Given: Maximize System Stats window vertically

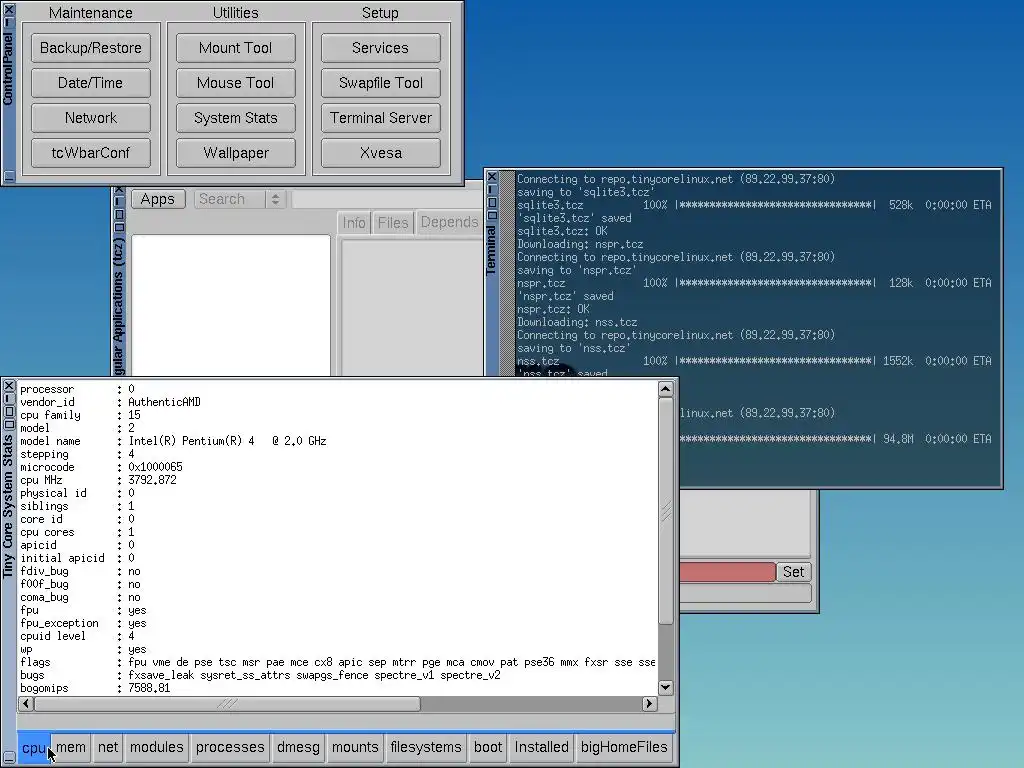Looking at the screenshot, I should click(9, 411).
